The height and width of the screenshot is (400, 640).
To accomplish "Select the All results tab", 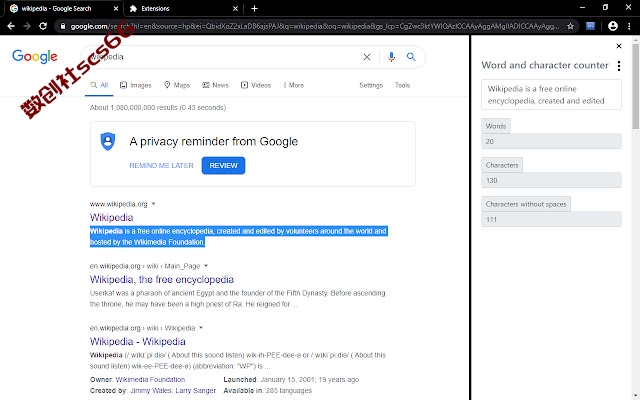I will pyautogui.click(x=99, y=85).
